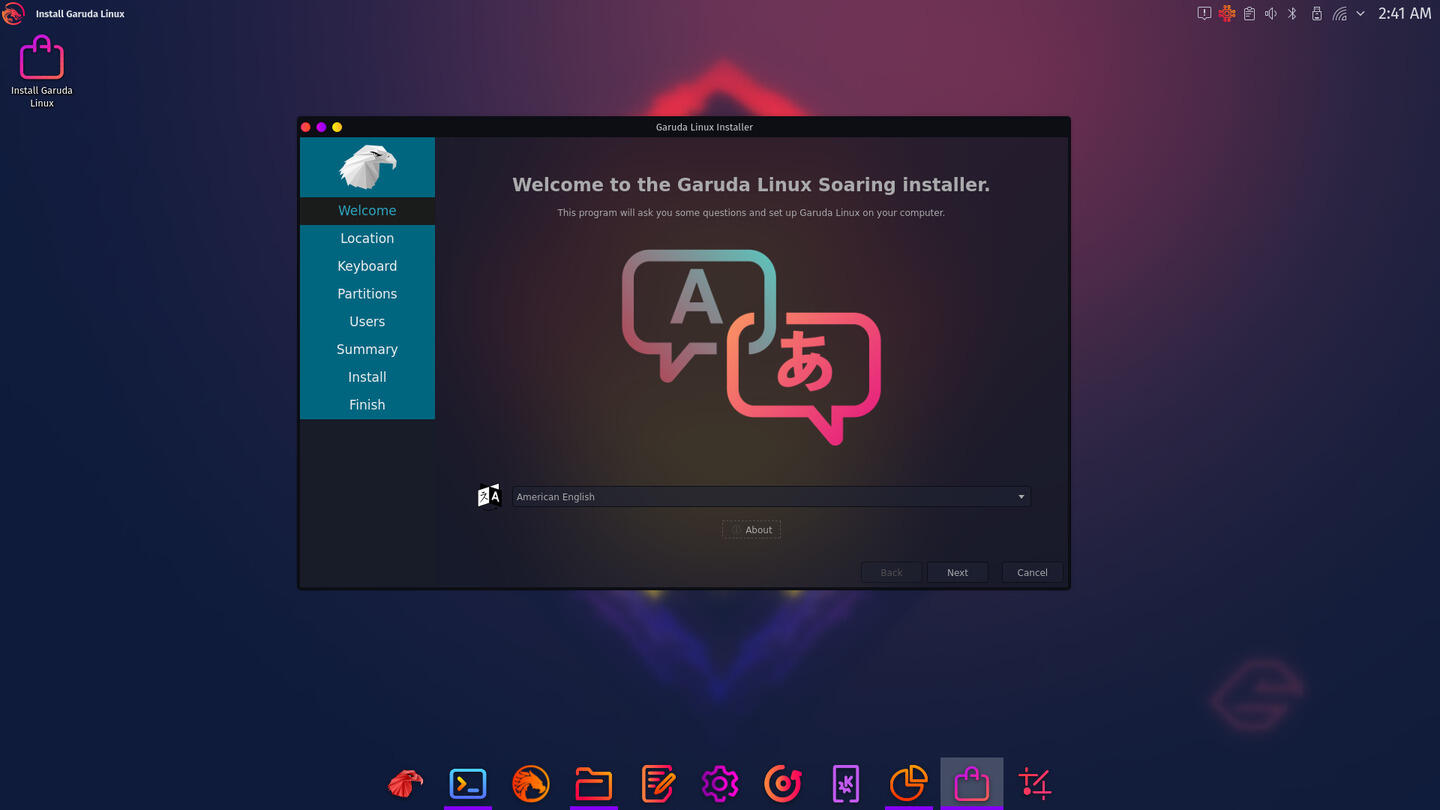Click the yellow window control dot
The height and width of the screenshot is (810, 1440).
337,127
